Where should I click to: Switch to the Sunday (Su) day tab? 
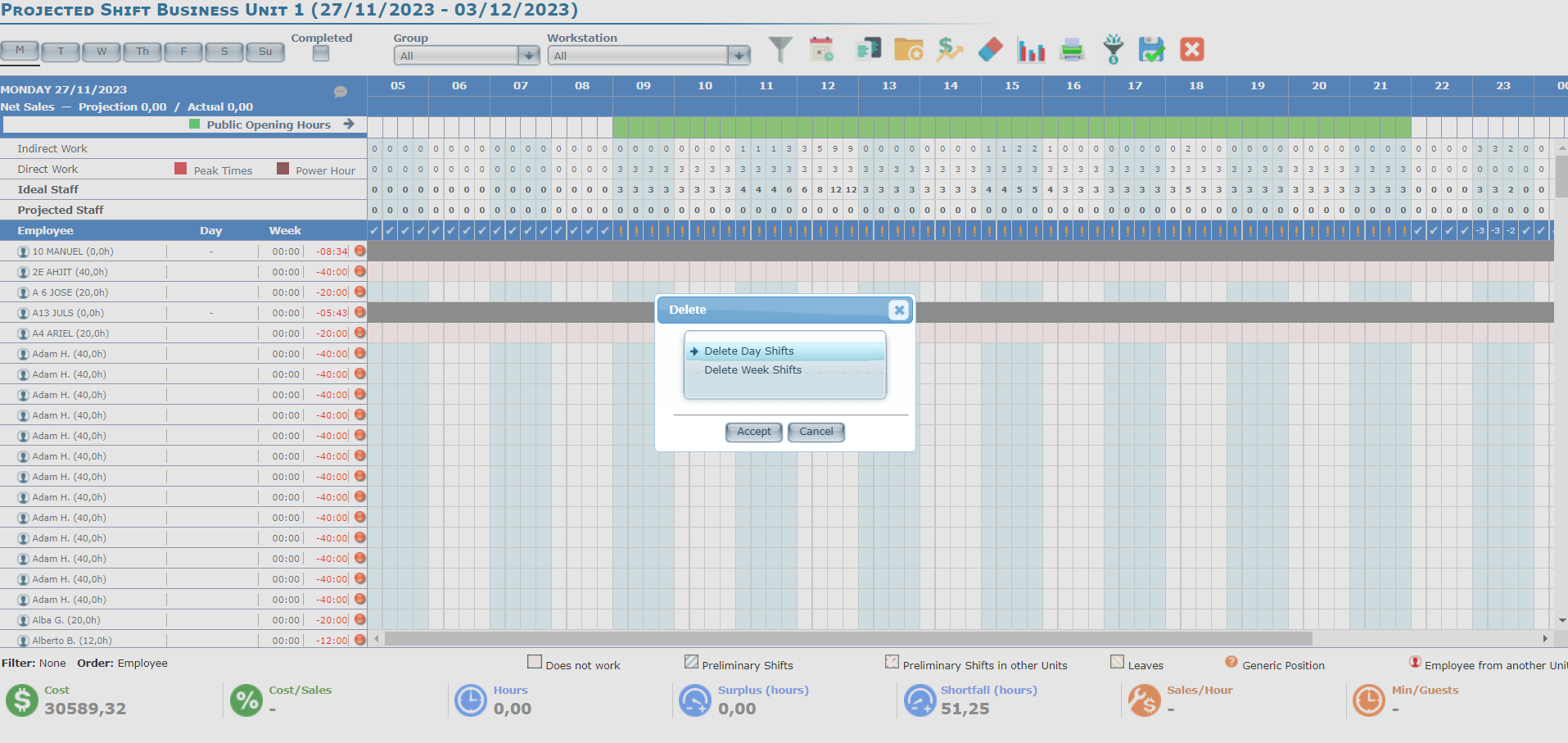pyautogui.click(x=265, y=52)
